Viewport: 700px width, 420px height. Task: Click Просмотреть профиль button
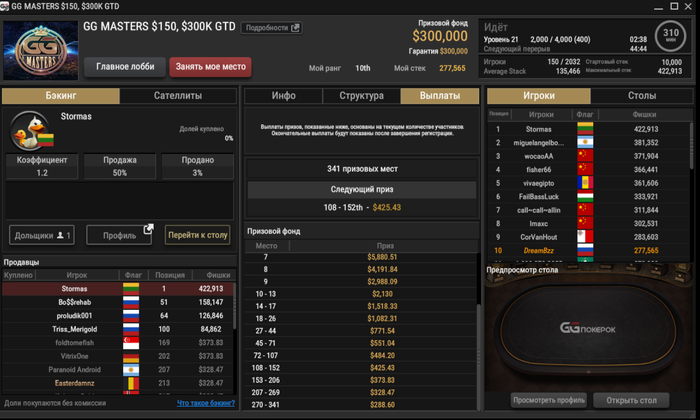pos(549,400)
